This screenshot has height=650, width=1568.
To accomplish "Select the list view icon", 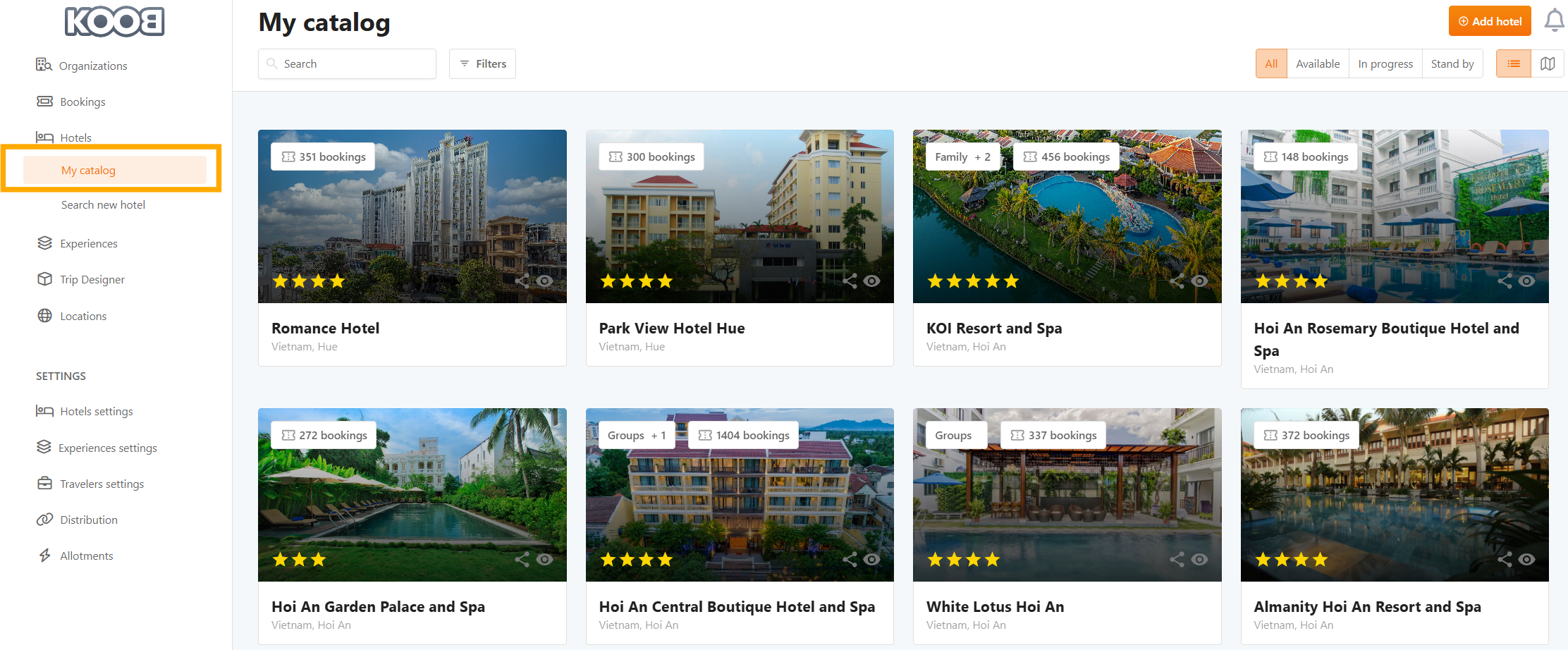I will click(1513, 63).
